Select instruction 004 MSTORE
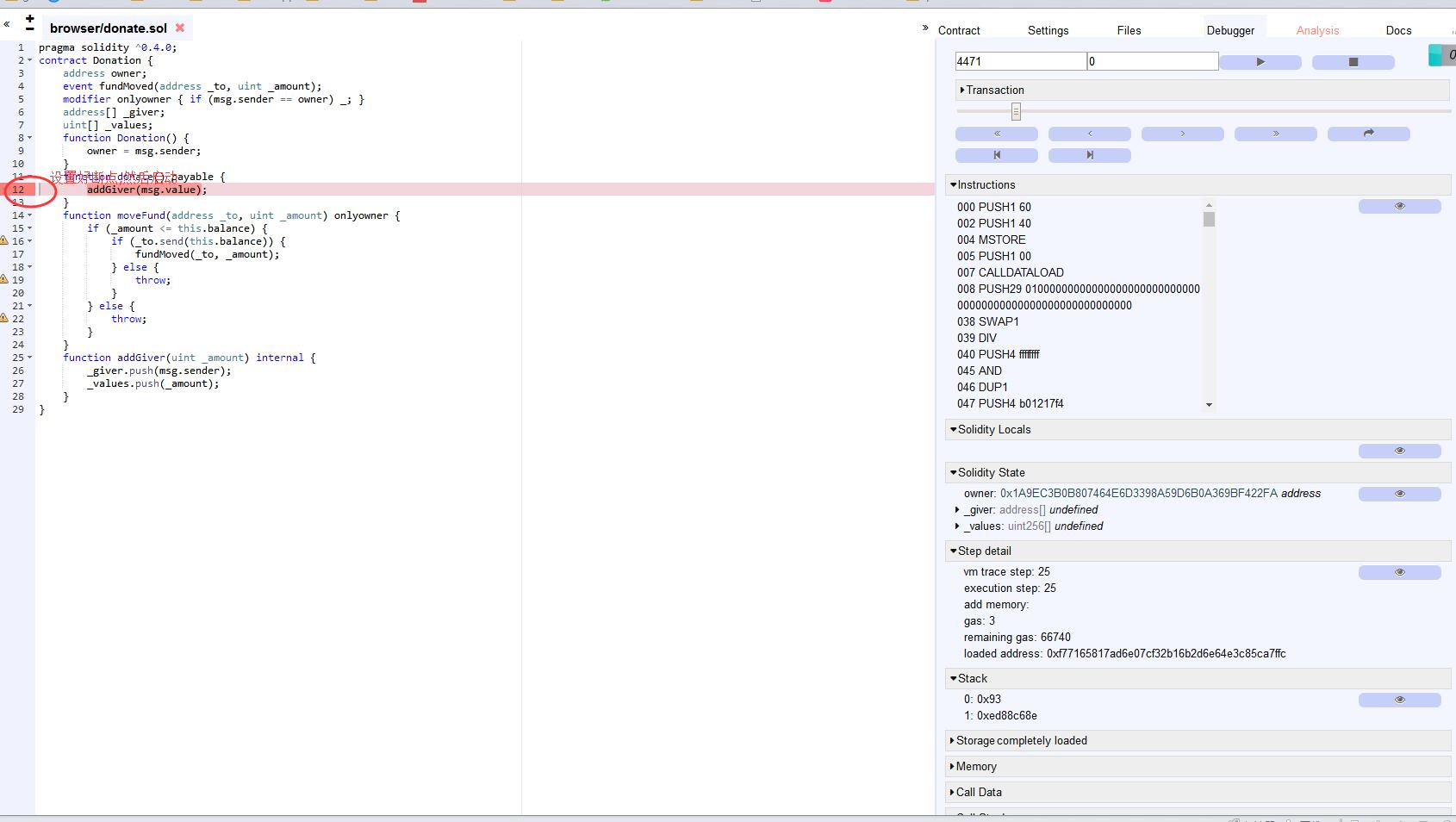The height and width of the screenshot is (822, 1456). pyautogui.click(x=992, y=240)
